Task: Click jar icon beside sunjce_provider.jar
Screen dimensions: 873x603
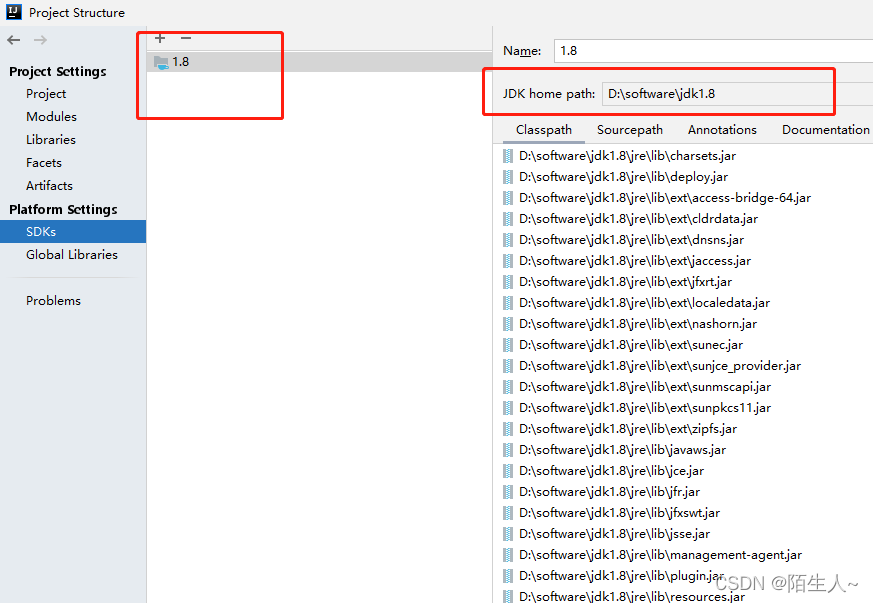Action: pos(508,366)
